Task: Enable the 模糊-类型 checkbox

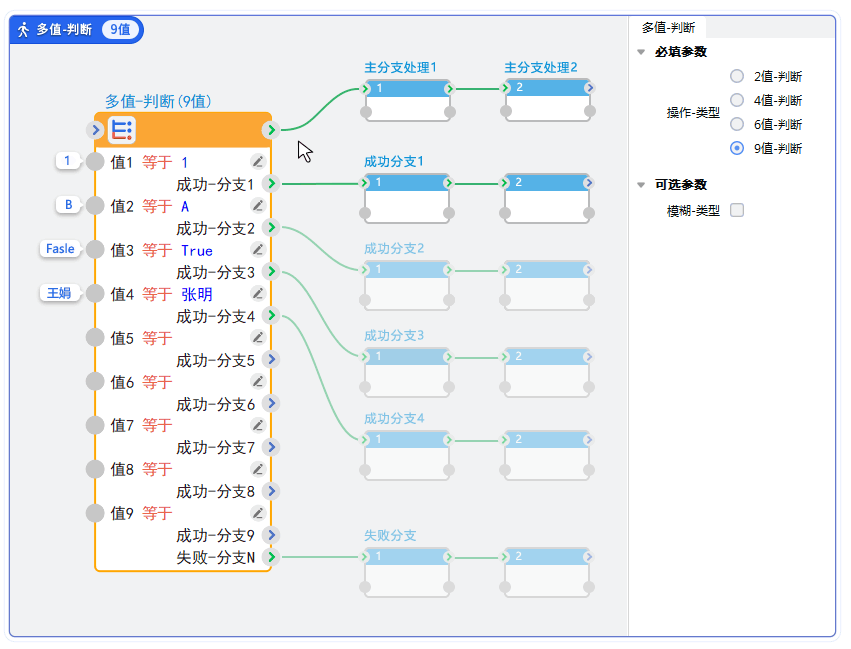Action: [736, 211]
